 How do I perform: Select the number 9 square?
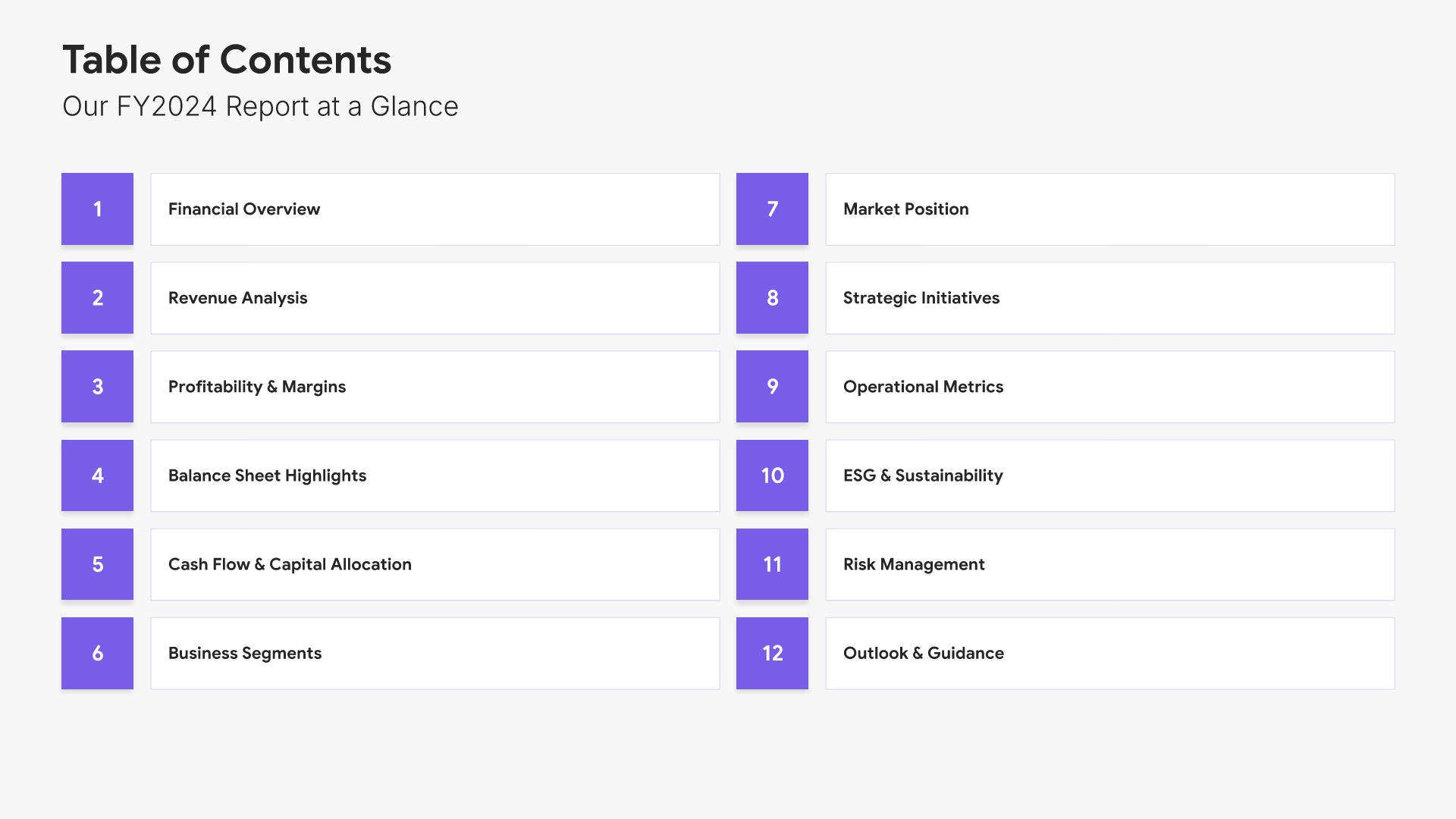(x=772, y=386)
